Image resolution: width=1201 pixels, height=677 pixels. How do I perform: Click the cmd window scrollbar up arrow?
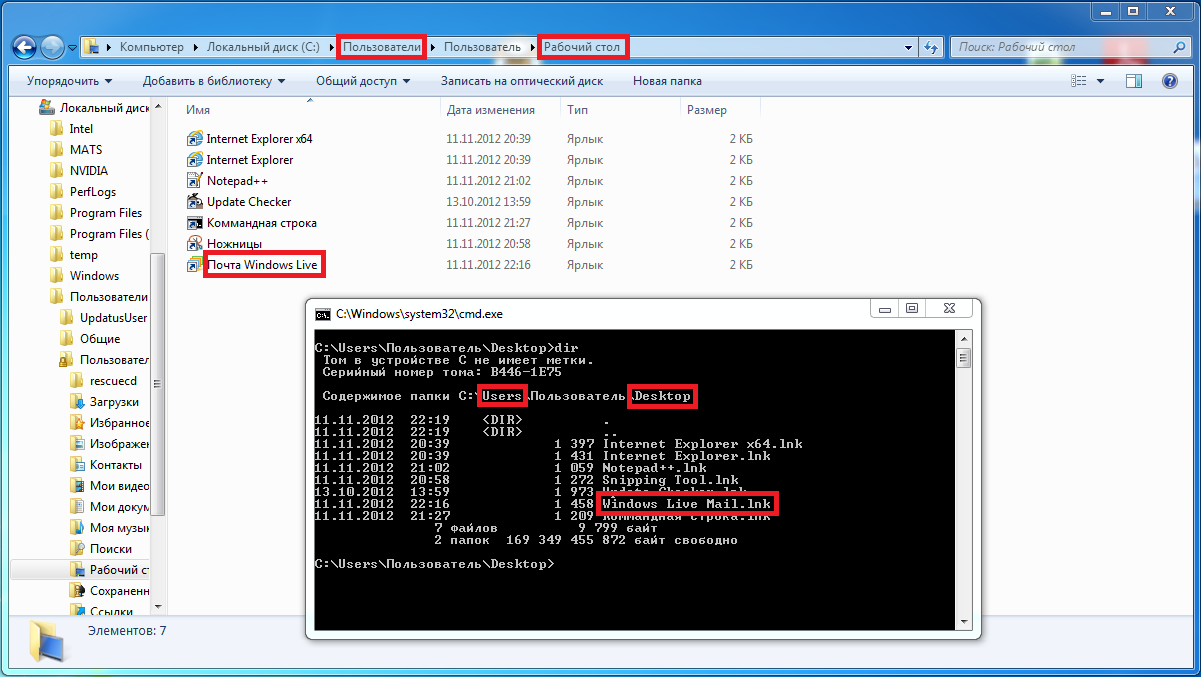coord(964,341)
